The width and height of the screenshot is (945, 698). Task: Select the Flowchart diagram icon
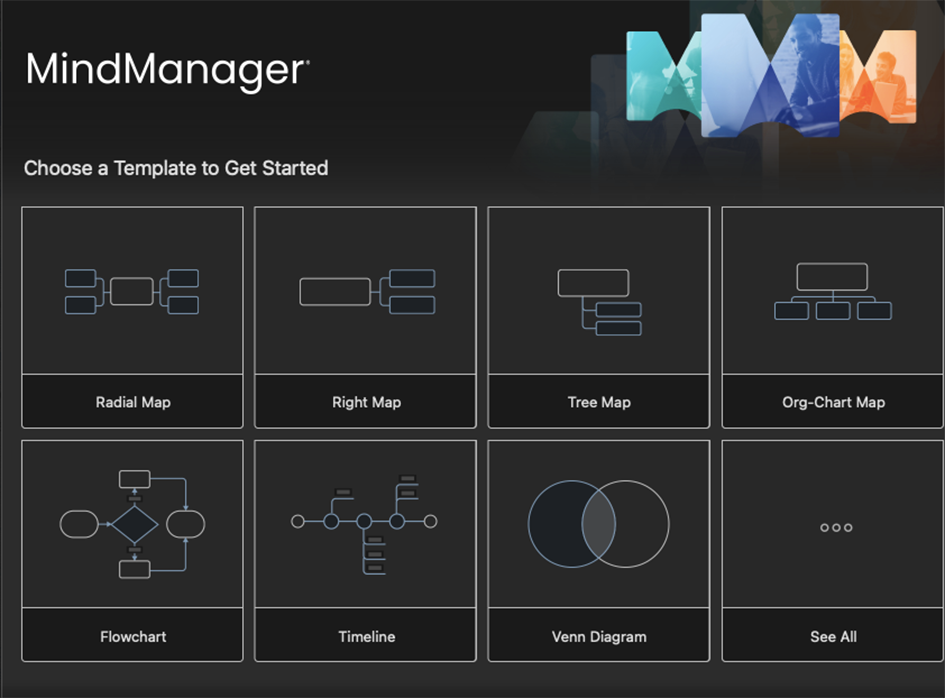tap(133, 524)
